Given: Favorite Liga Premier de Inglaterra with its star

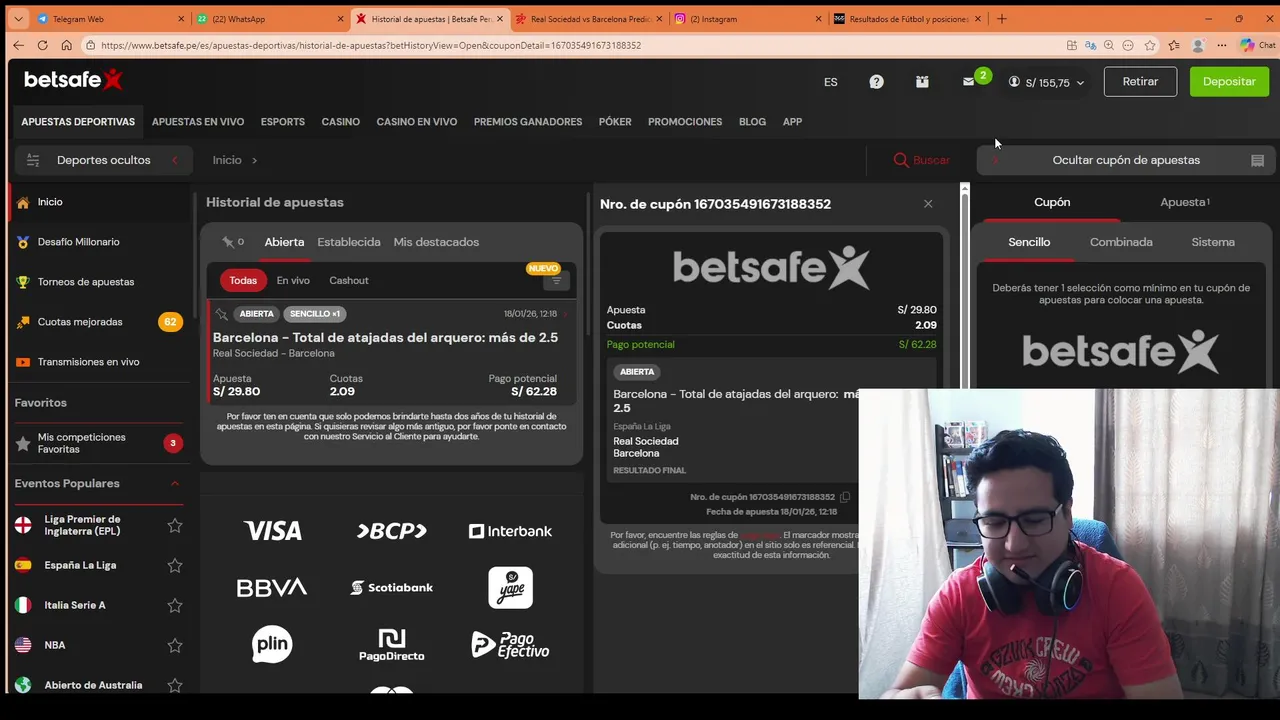Looking at the screenshot, I should point(175,525).
